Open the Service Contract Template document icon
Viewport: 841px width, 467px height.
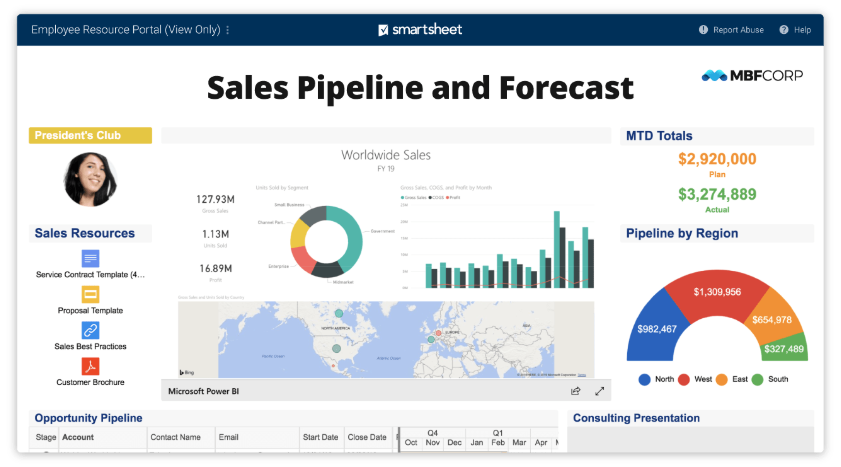(x=90, y=258)
